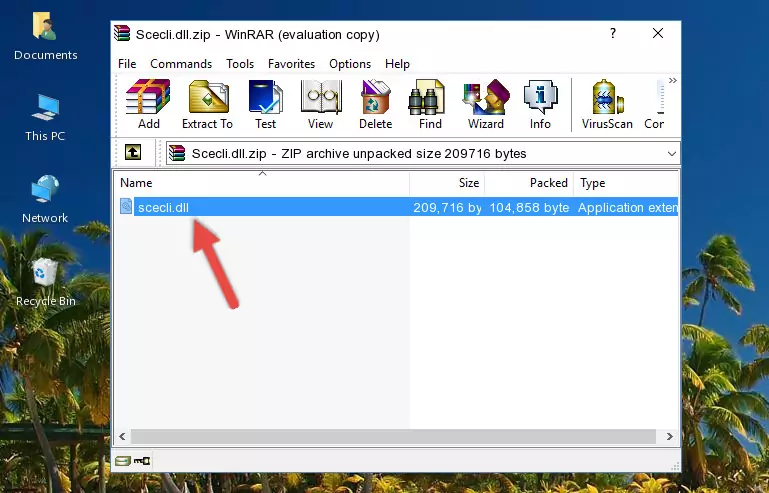
Task: Click the 104,858 packed value
Action: (529, 208)
